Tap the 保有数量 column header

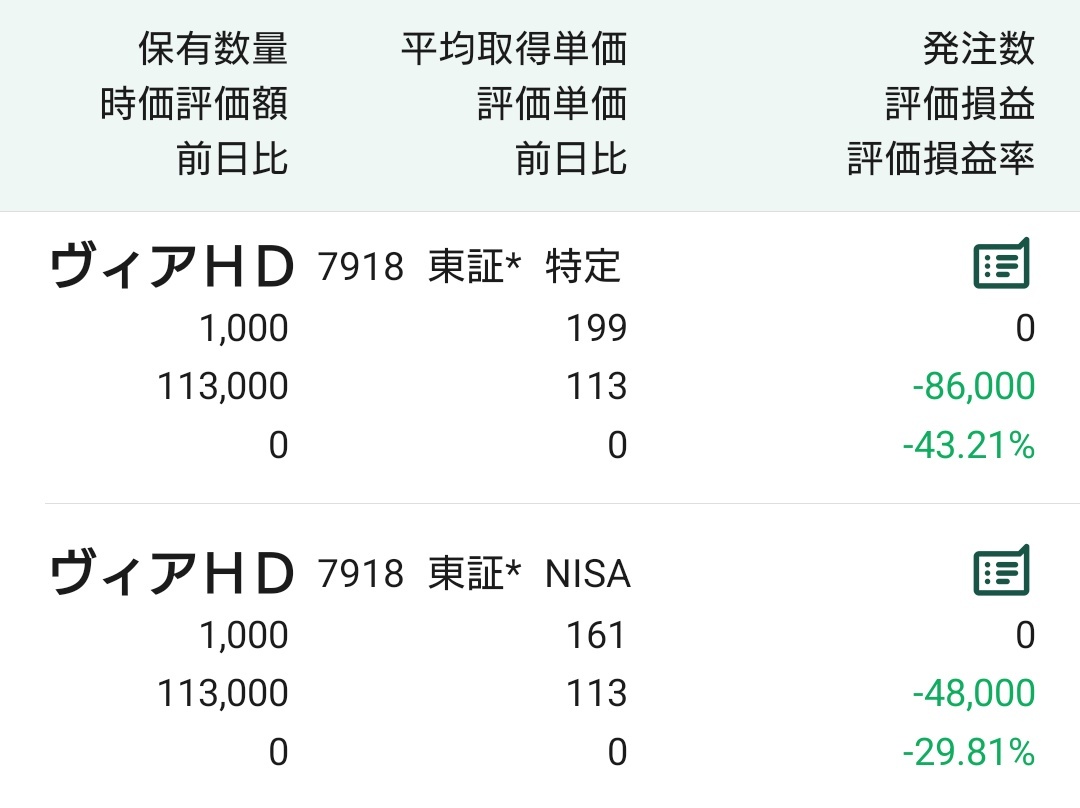coord(213,49)
